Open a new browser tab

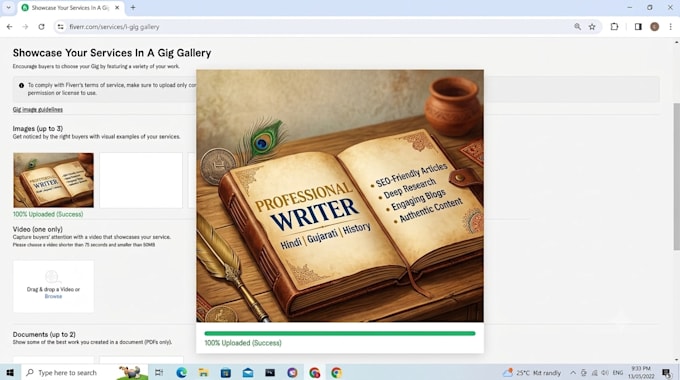[x=133, y=7]
